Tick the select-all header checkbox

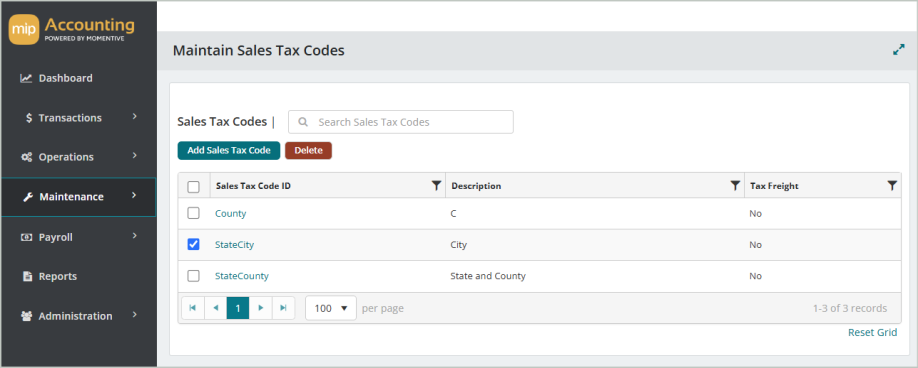click(x=193, y=187)
